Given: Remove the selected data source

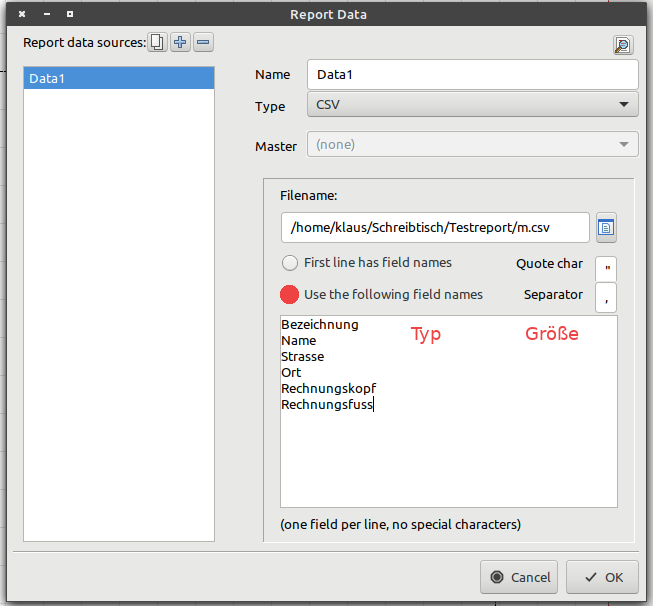Looking at the screenshot, I should click(203, 42).
